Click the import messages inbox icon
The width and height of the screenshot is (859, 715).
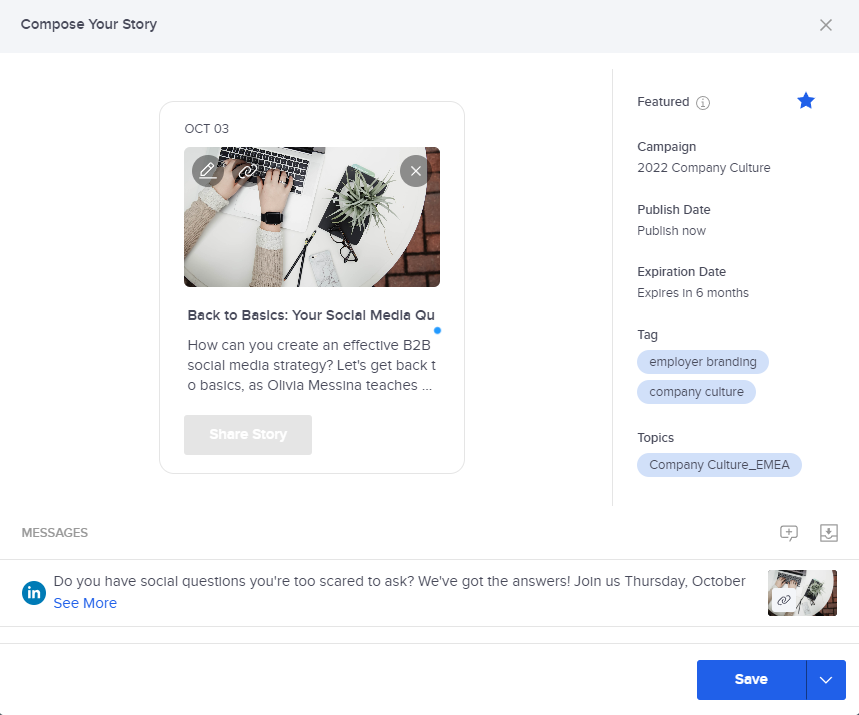click(x=827, y=533)
